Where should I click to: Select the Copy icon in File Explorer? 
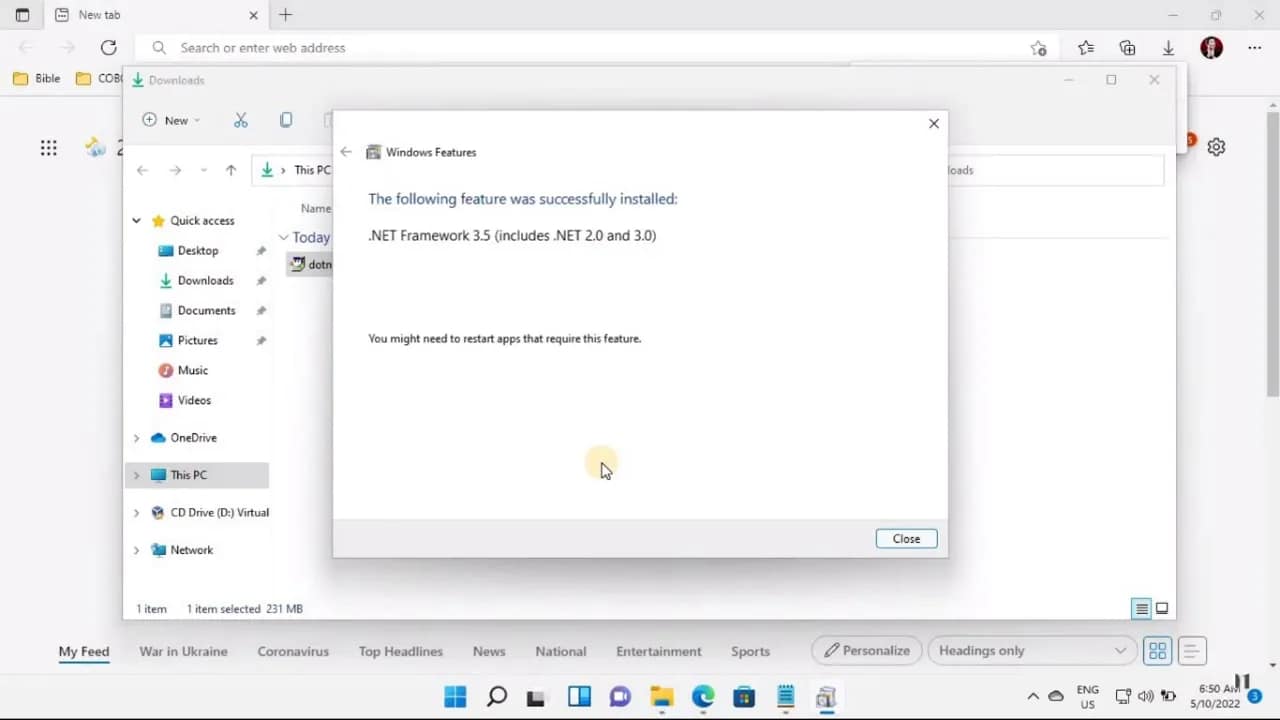click(x=286, y=120)
